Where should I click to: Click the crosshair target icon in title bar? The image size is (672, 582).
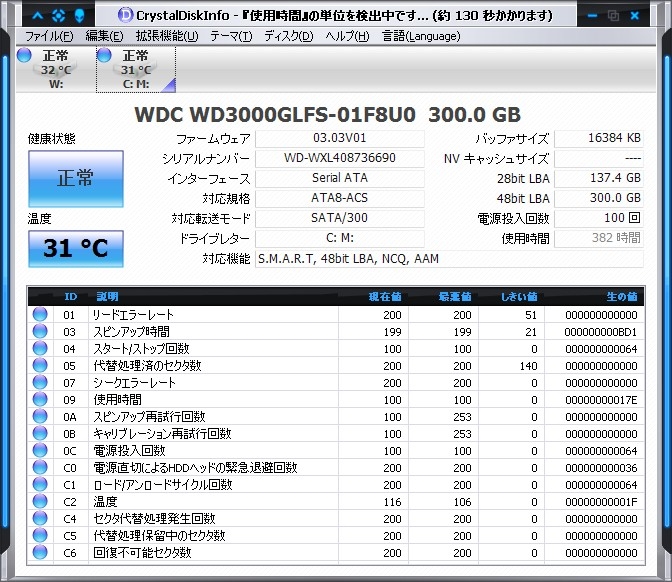coord(59,16)
